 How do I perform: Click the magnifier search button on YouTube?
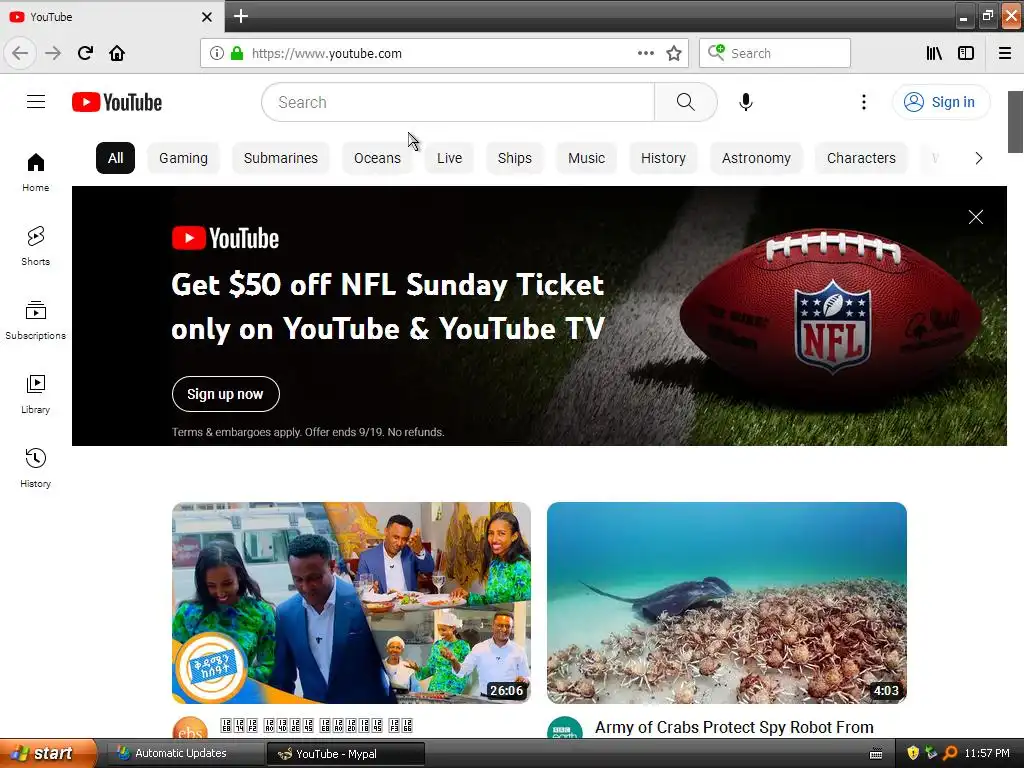coord(686,102)
